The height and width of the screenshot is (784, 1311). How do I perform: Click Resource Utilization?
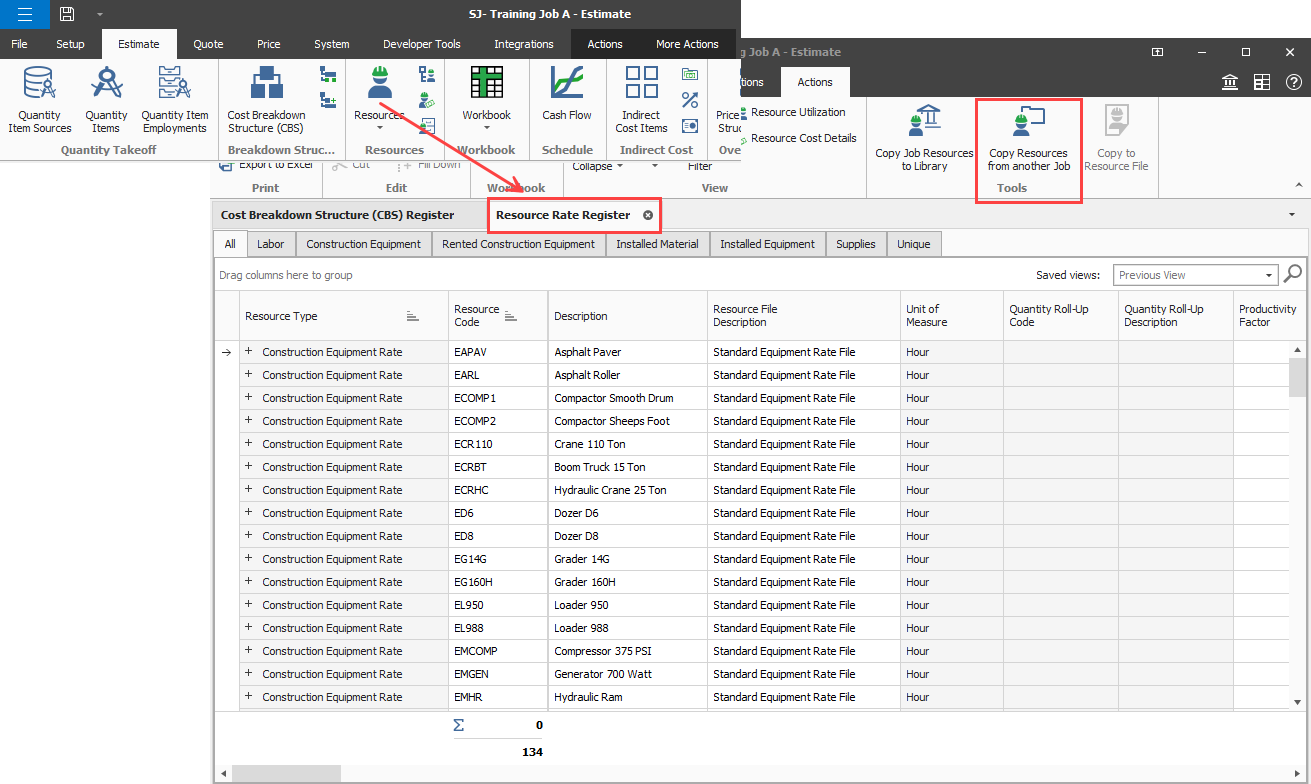coord(798,112)
